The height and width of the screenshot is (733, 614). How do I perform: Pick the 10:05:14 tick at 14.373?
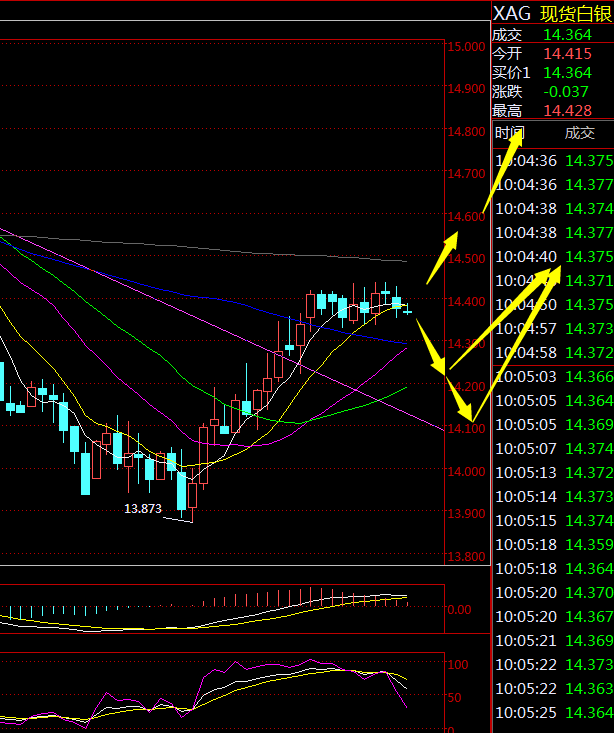click(x=552, y=496)
